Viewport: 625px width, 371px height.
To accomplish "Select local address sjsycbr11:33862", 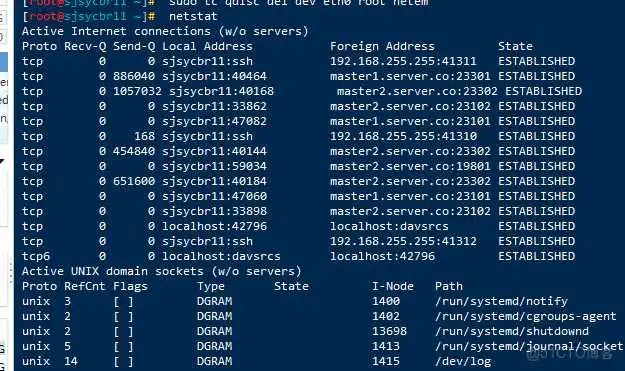I will coord(214,106).
